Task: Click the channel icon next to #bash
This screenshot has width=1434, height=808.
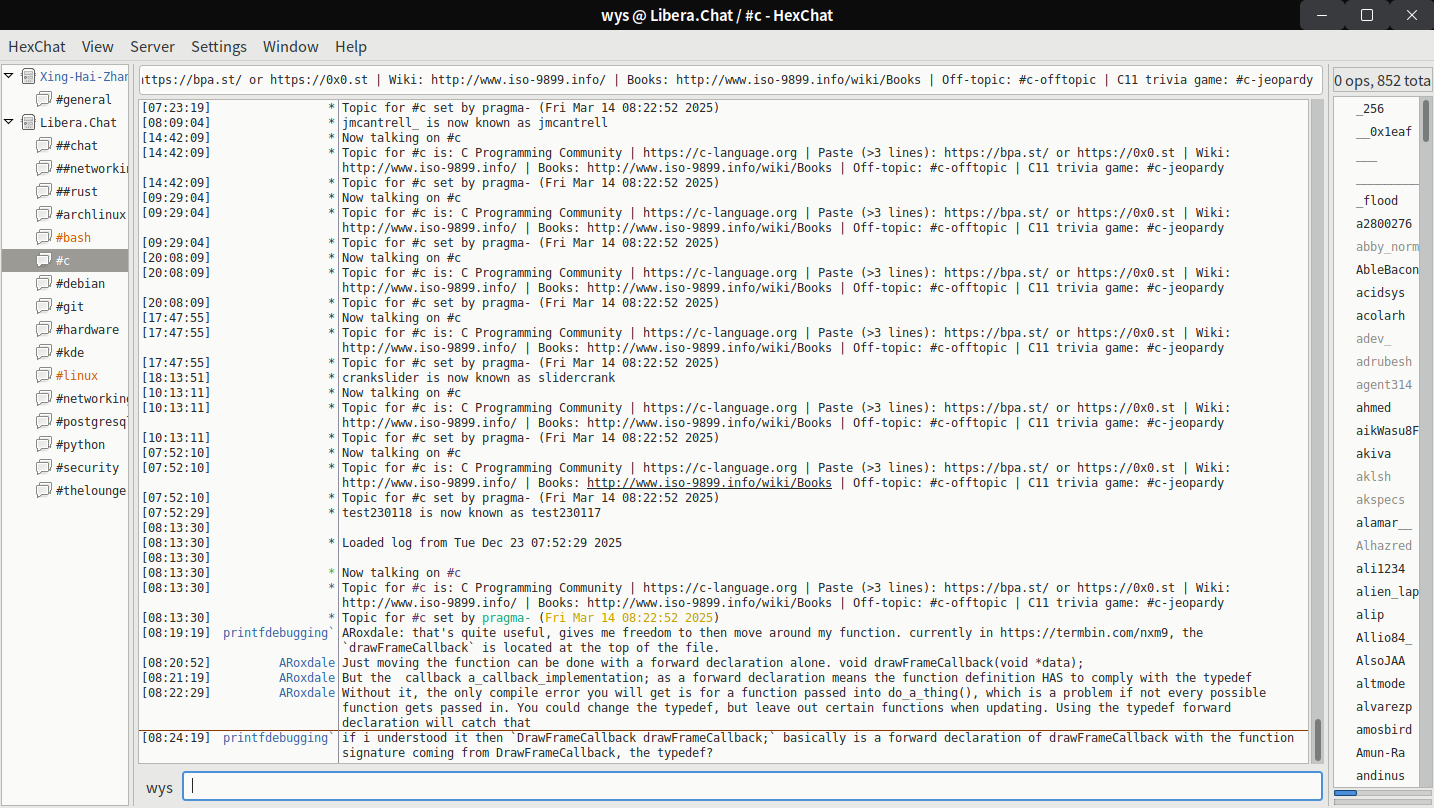Action: pyautogui.click(x=43, y=237)
